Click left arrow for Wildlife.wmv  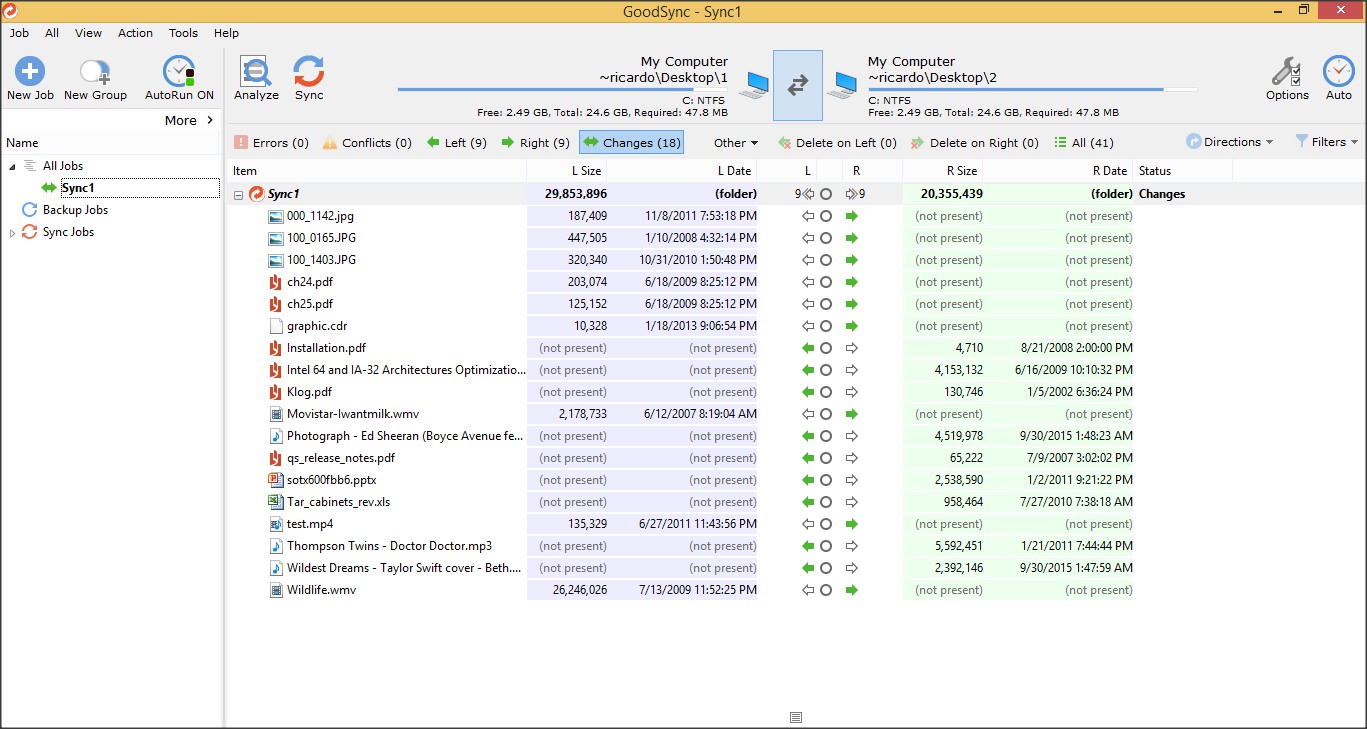pyautogui.click(x=808, y=590)
